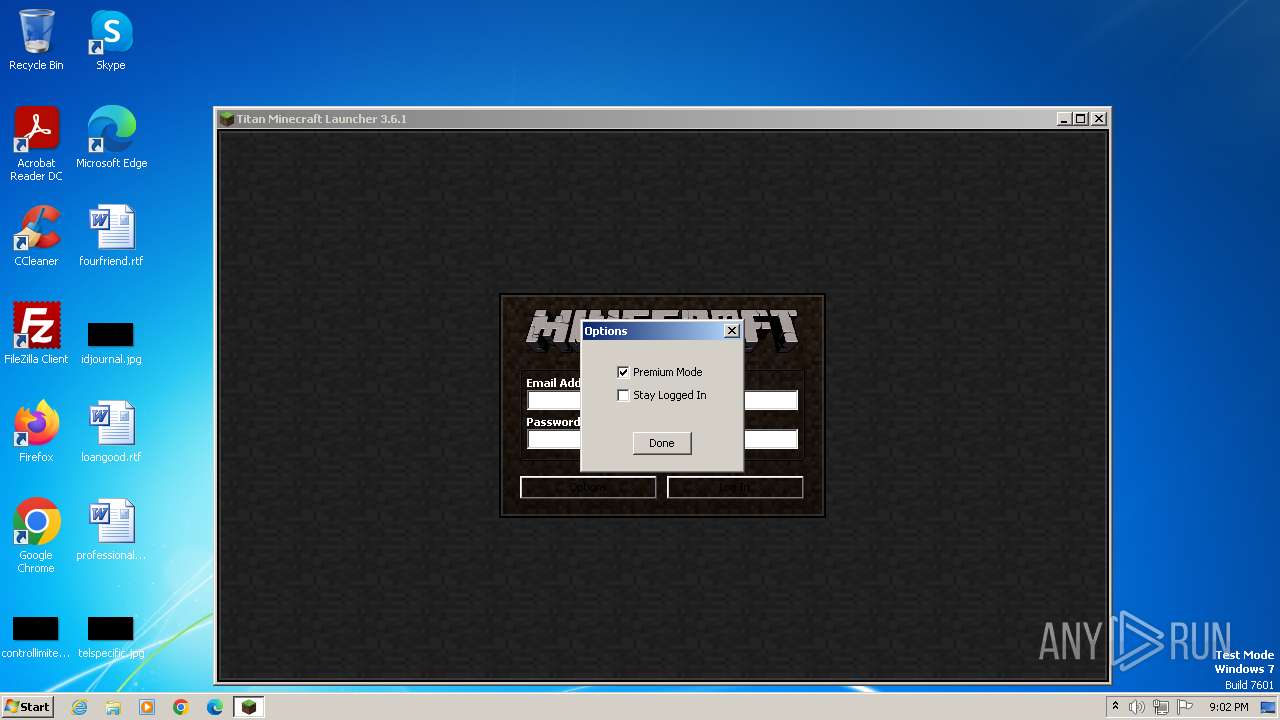Viewport: 1280px width, 720px height.
Task: Open the Windows Start menu
Action: click(x=27, y=707)
